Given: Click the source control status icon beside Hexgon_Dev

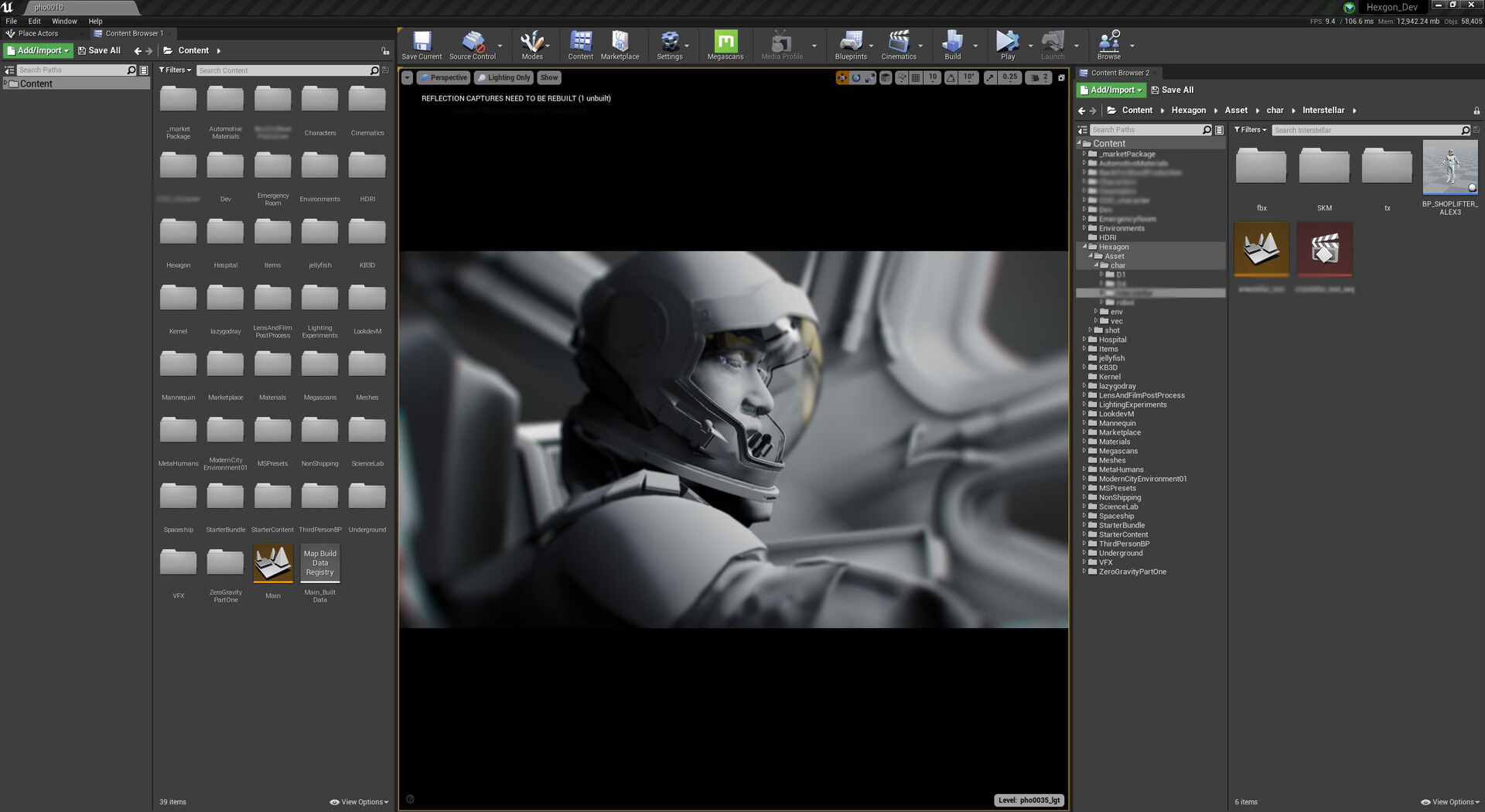Looking at the screenshot, I should [1349, 7].
